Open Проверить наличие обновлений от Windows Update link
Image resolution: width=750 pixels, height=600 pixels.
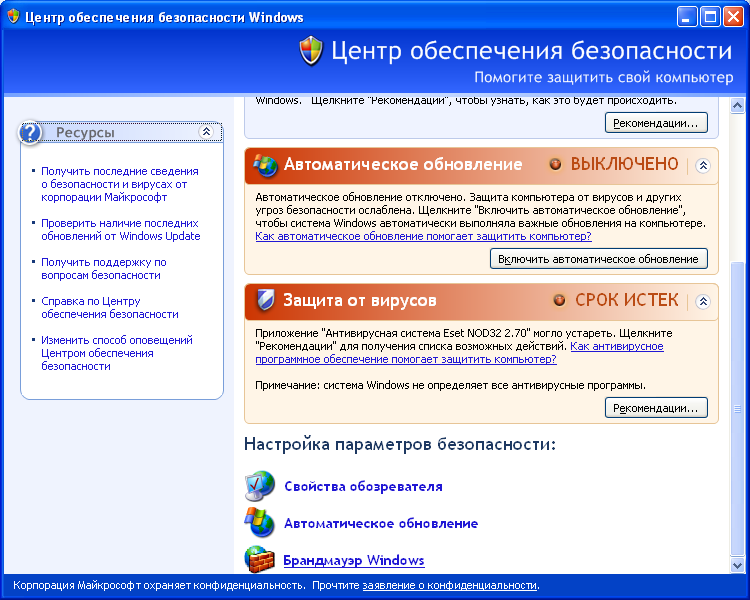[121, 230]
